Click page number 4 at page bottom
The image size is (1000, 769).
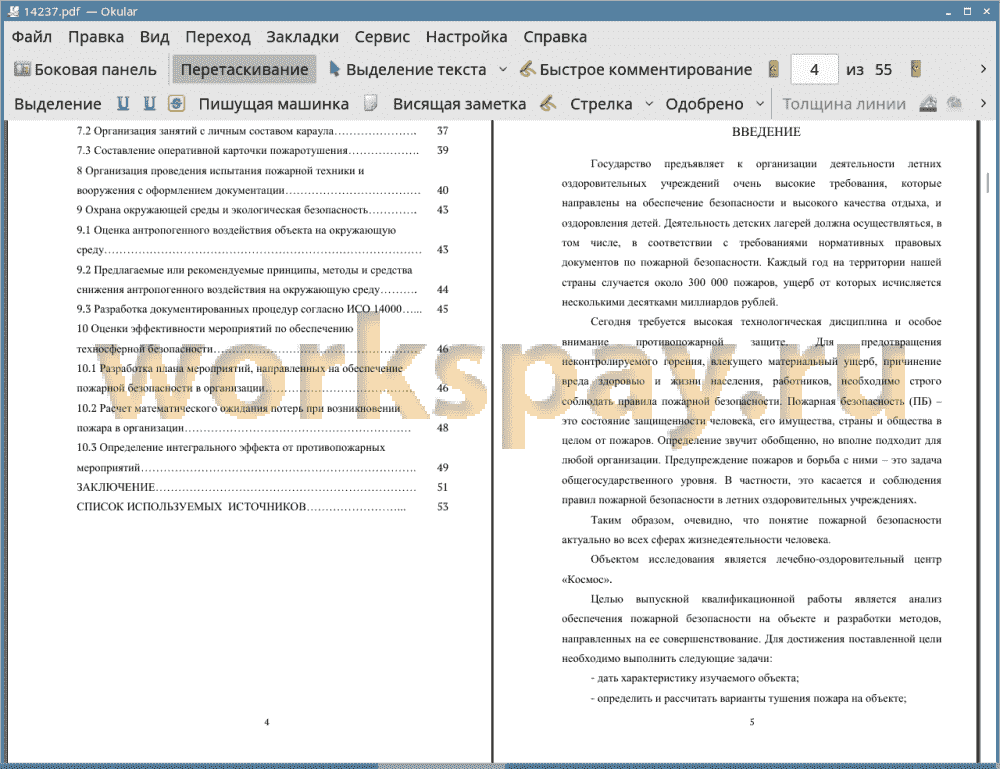tap(267, 722)
